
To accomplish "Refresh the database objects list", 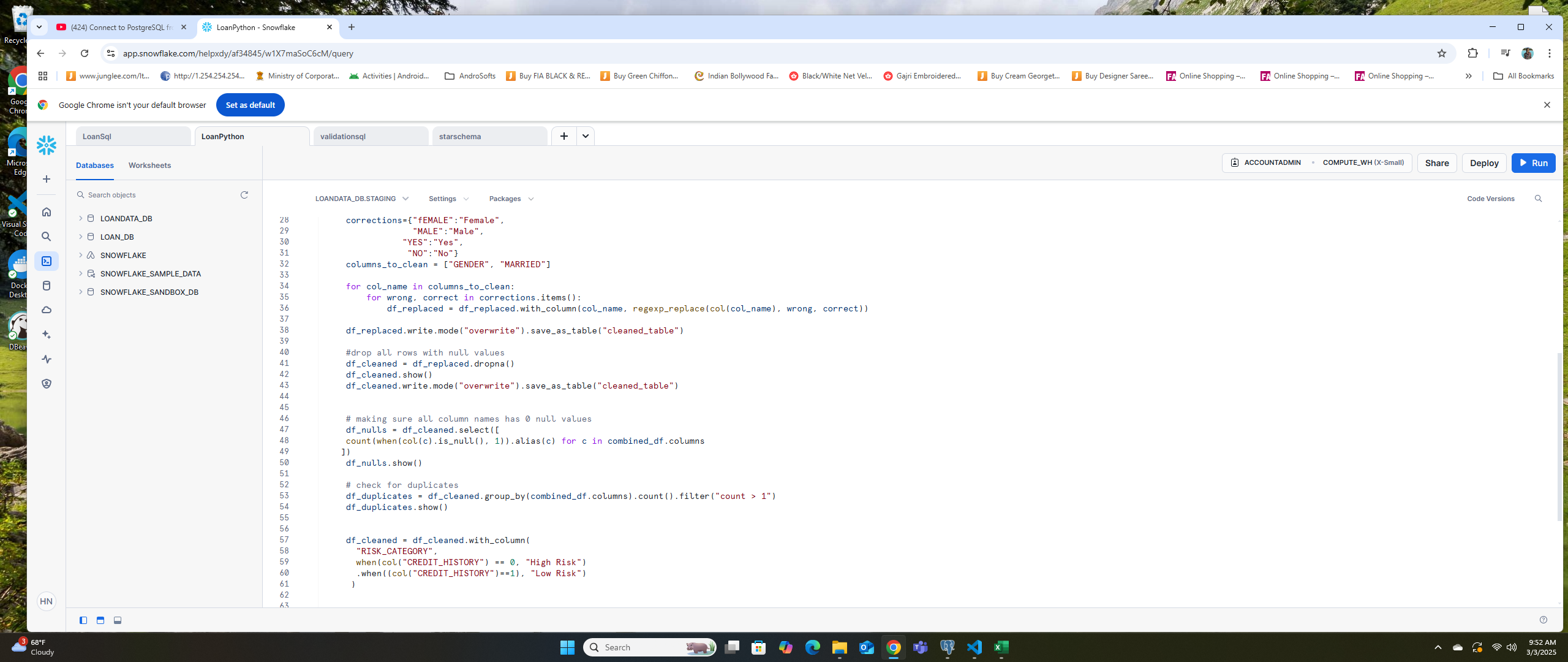I will coord(244,195).
